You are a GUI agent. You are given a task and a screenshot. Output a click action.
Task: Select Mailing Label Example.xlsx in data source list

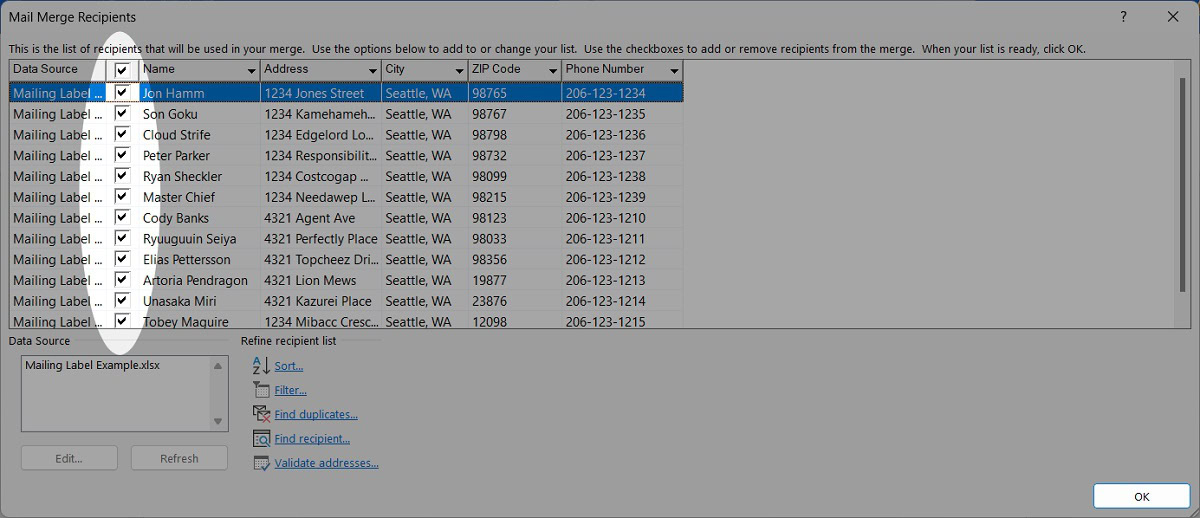click(92, 365)
